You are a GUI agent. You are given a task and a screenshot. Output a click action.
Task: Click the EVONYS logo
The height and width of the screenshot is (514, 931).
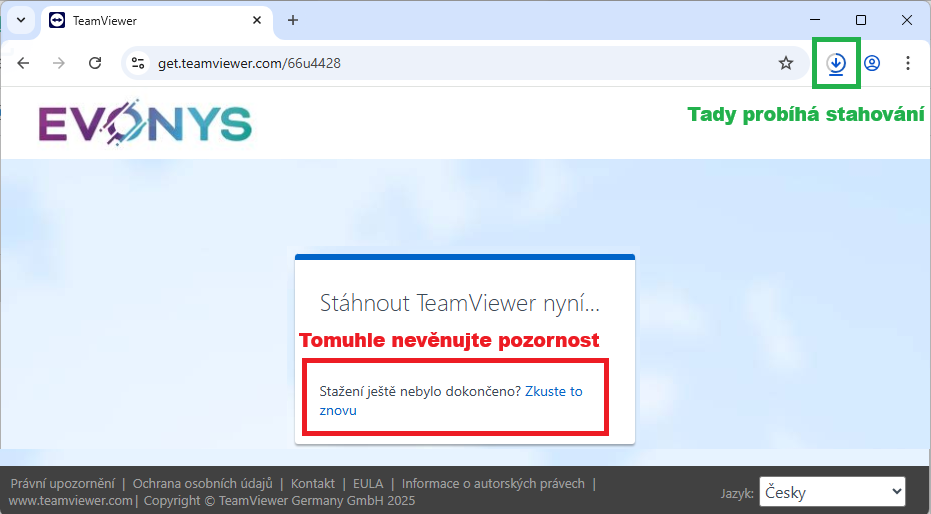145,124
